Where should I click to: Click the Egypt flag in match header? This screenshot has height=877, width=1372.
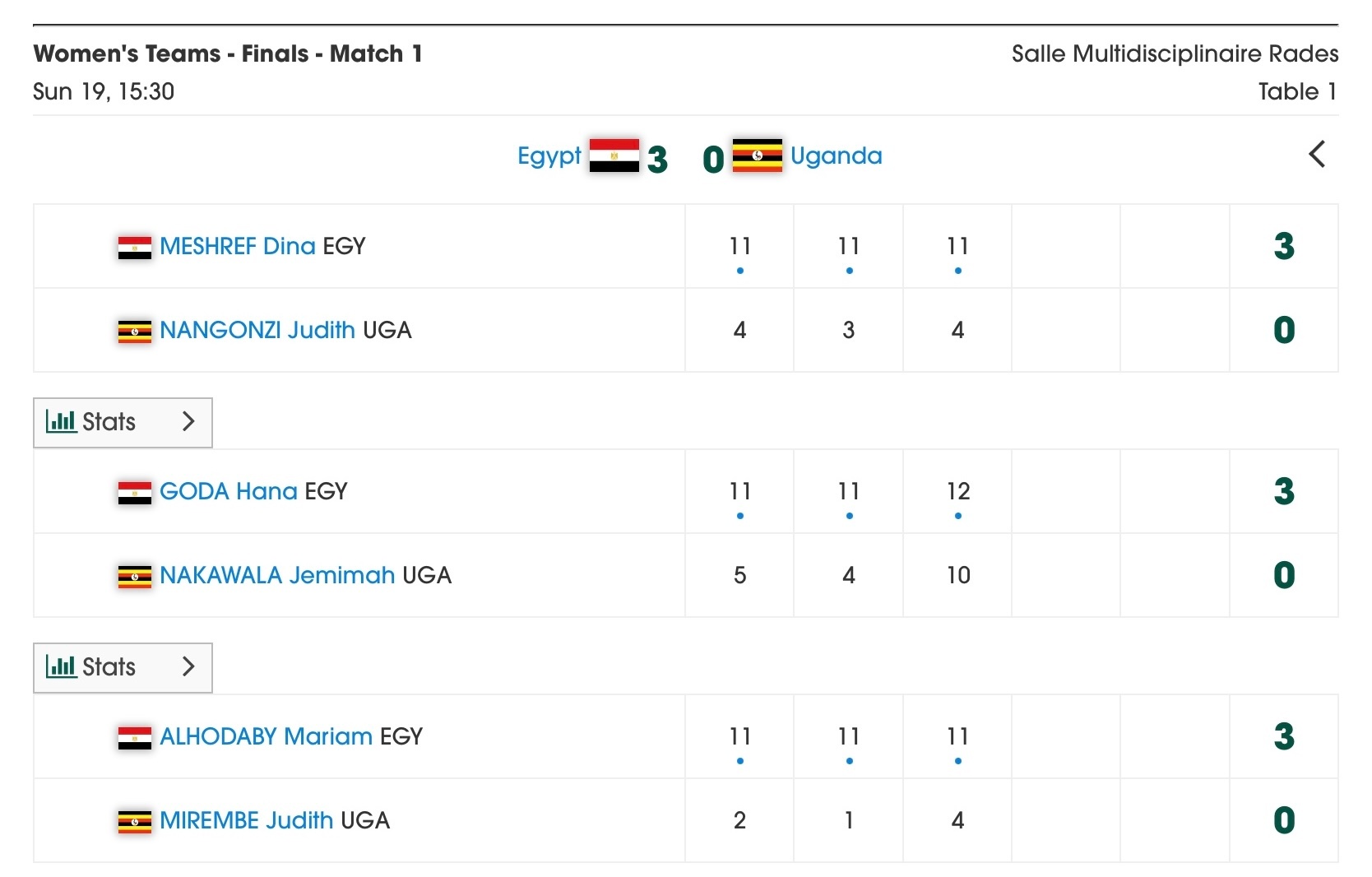coord(614,155)
